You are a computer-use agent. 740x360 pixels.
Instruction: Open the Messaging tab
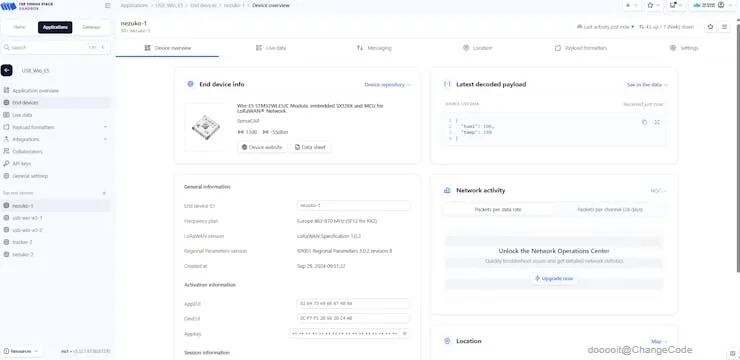click(374, 48)
